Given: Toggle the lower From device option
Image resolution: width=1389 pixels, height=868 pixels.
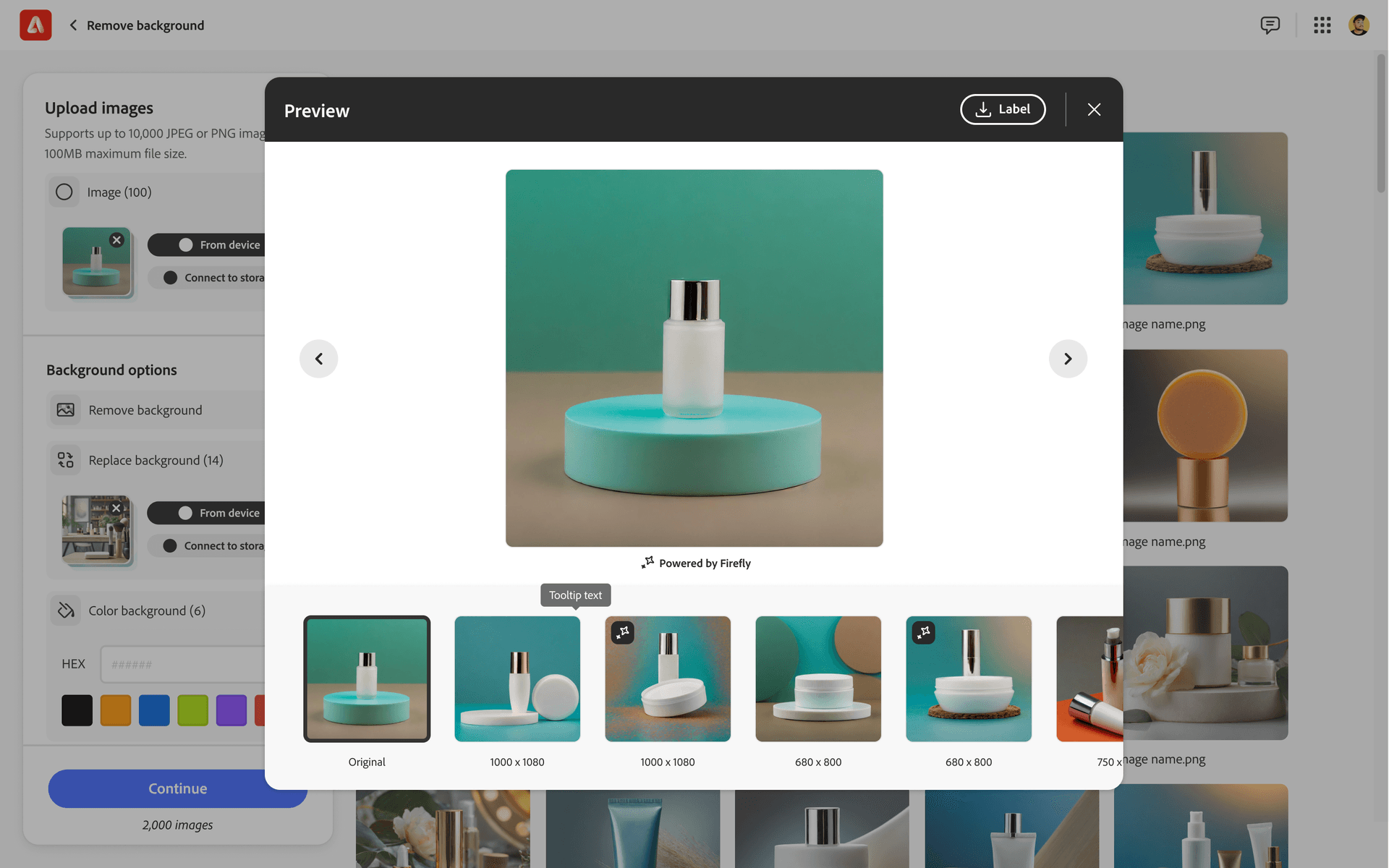Looking at the screenshot, I should 206,513.
